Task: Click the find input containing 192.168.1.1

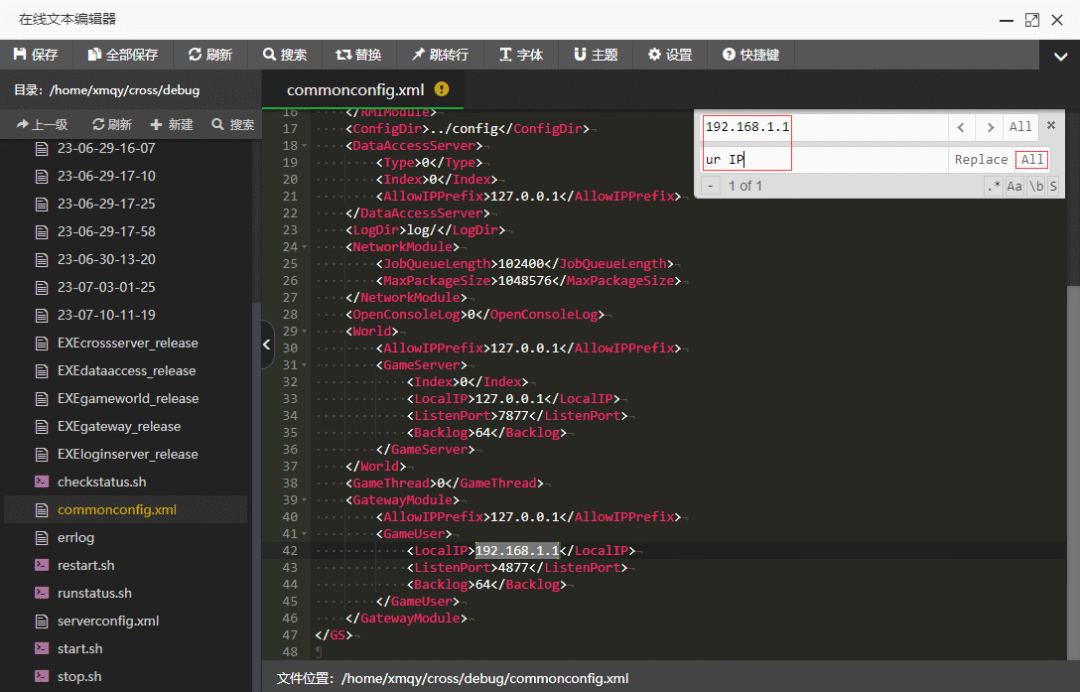Action: click(824, 127)
